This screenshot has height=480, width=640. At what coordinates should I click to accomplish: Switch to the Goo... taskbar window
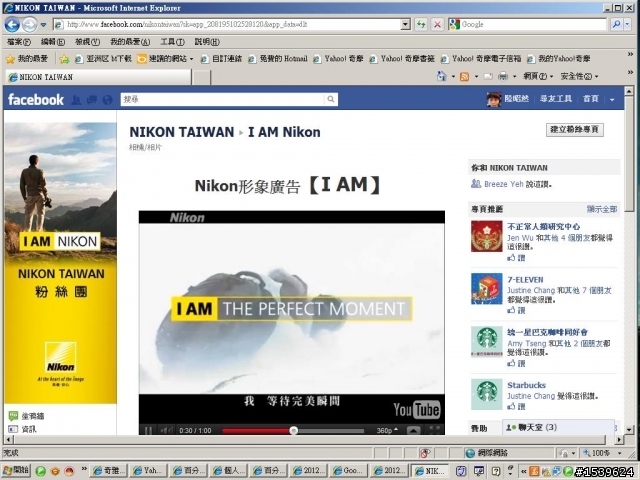(348, 471)
